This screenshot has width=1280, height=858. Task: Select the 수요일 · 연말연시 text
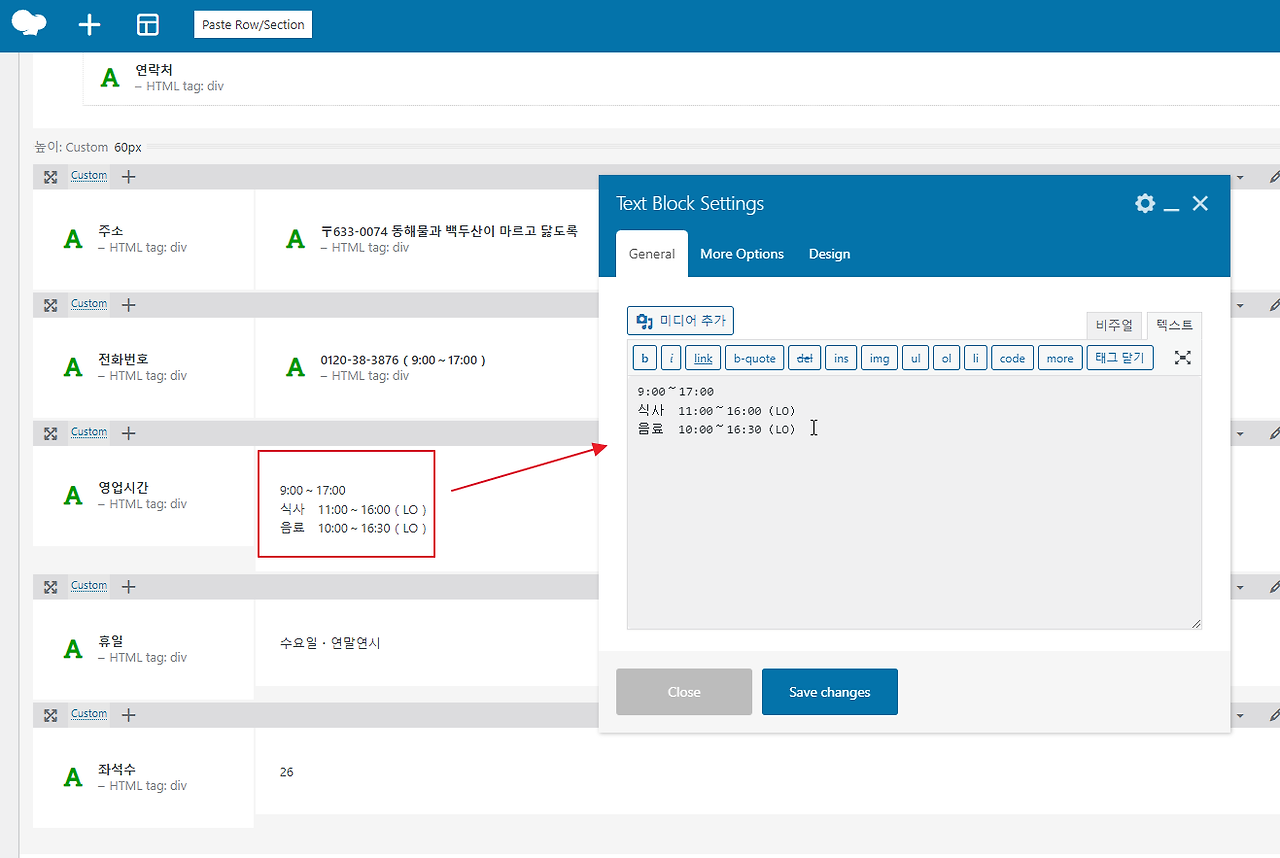330,643
